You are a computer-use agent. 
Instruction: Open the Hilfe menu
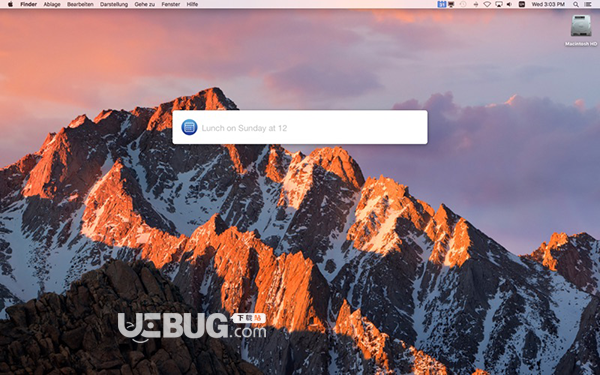point(192,4)
